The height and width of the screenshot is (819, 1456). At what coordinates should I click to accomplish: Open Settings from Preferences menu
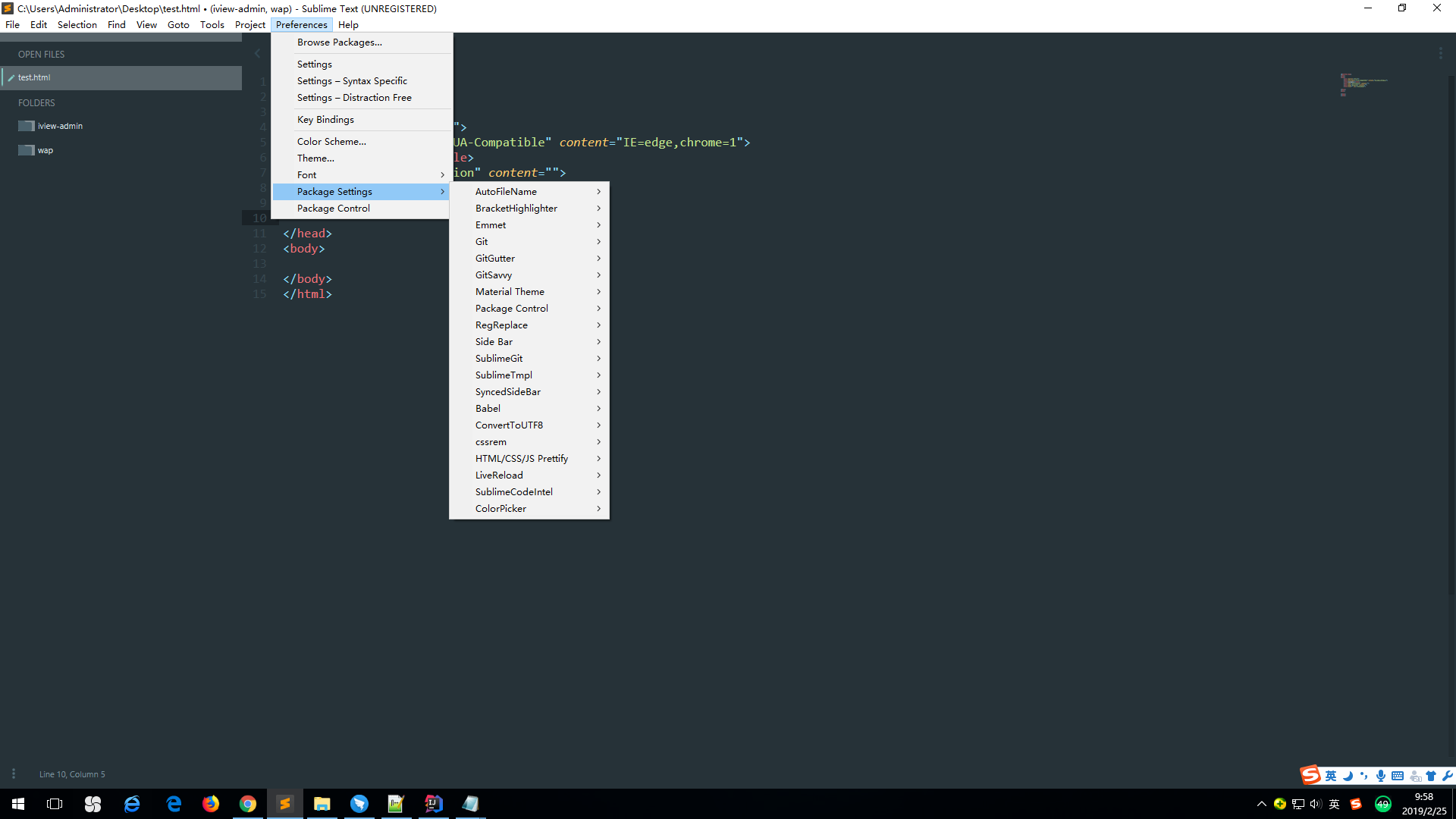pos(361,64)
